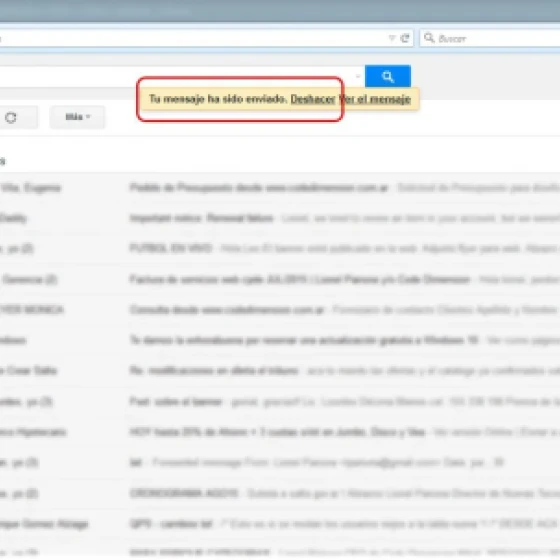
Task: Open the Important notice Renewal failure email
Action: pos(280,218)
